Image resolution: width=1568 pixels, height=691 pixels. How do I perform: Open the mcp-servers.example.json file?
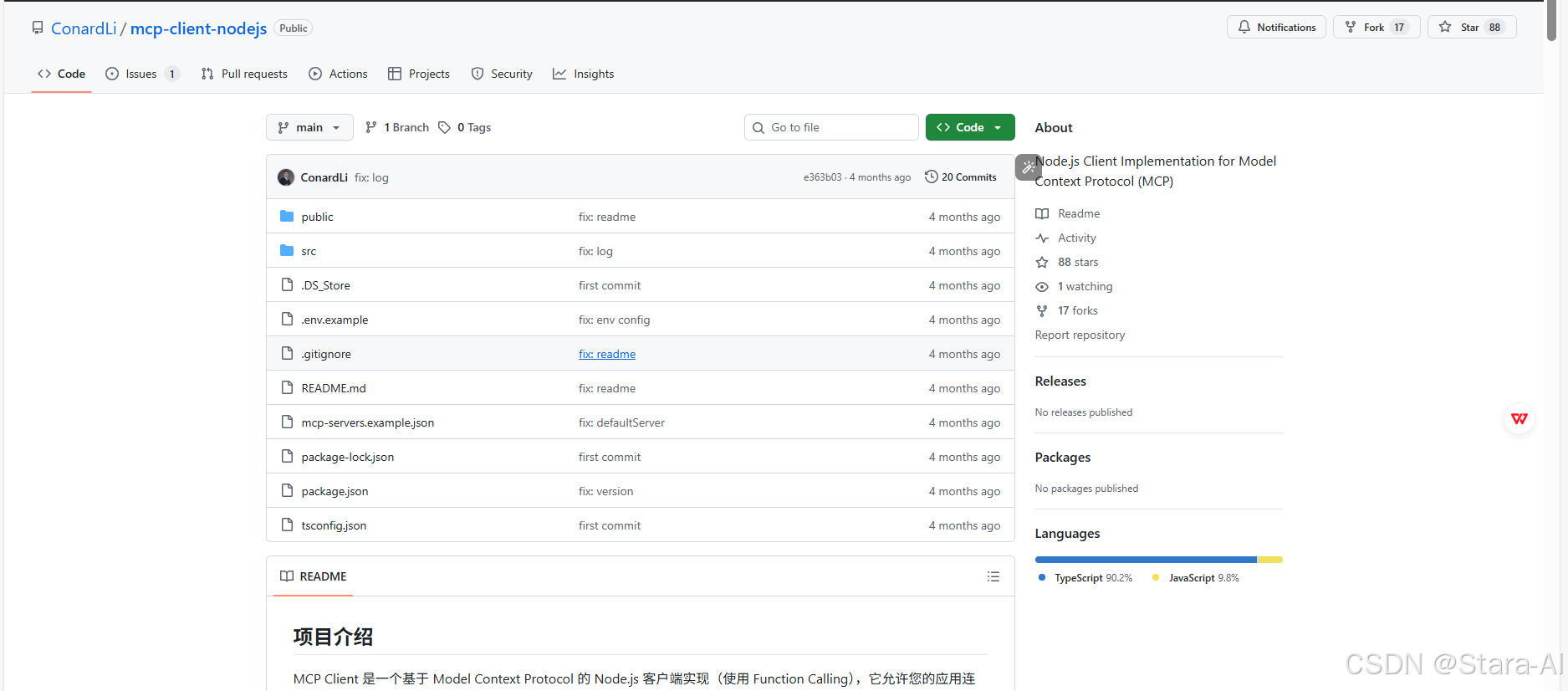[x=368, y=422]
